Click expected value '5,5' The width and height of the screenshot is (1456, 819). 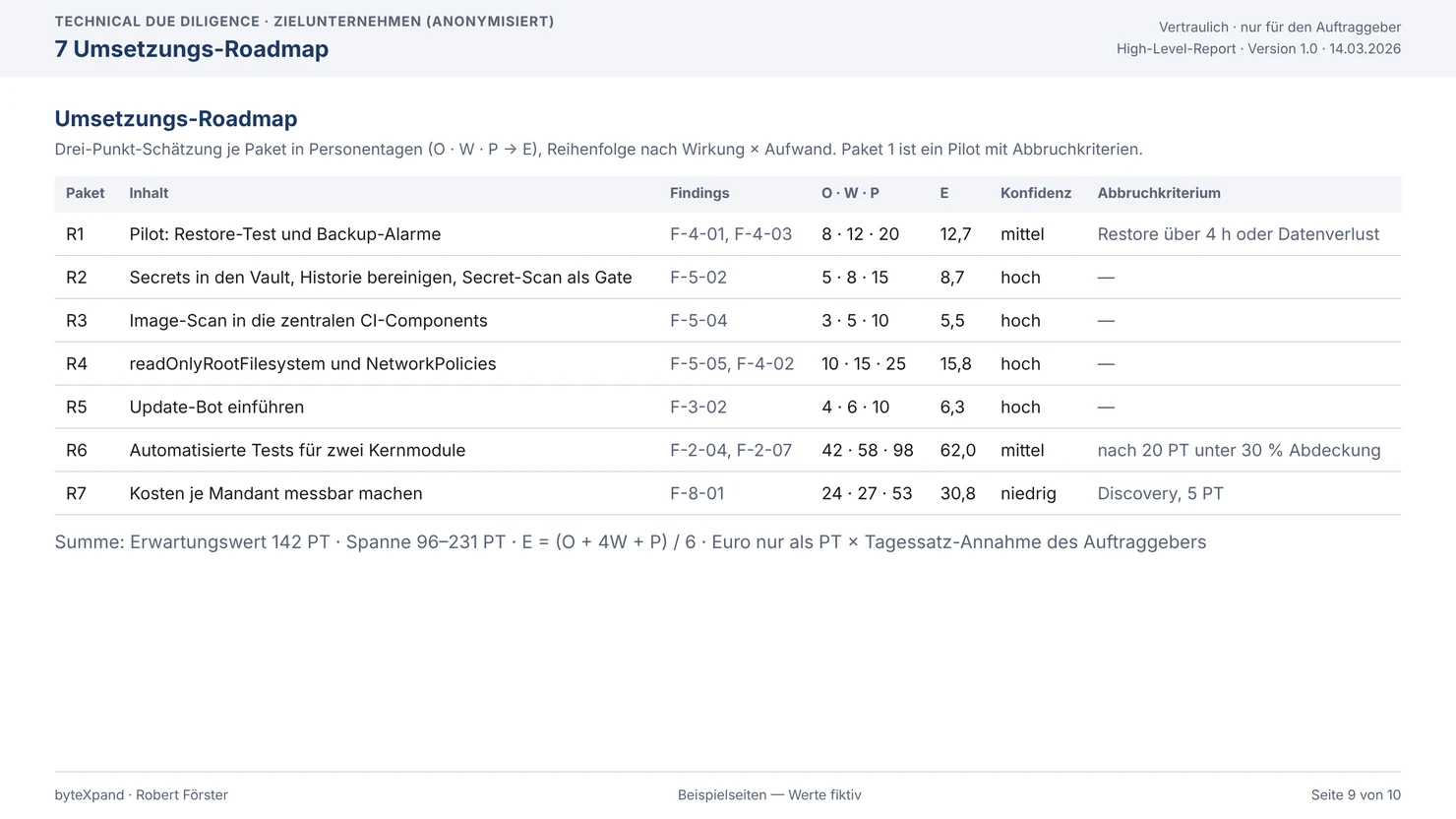[952, 321]
